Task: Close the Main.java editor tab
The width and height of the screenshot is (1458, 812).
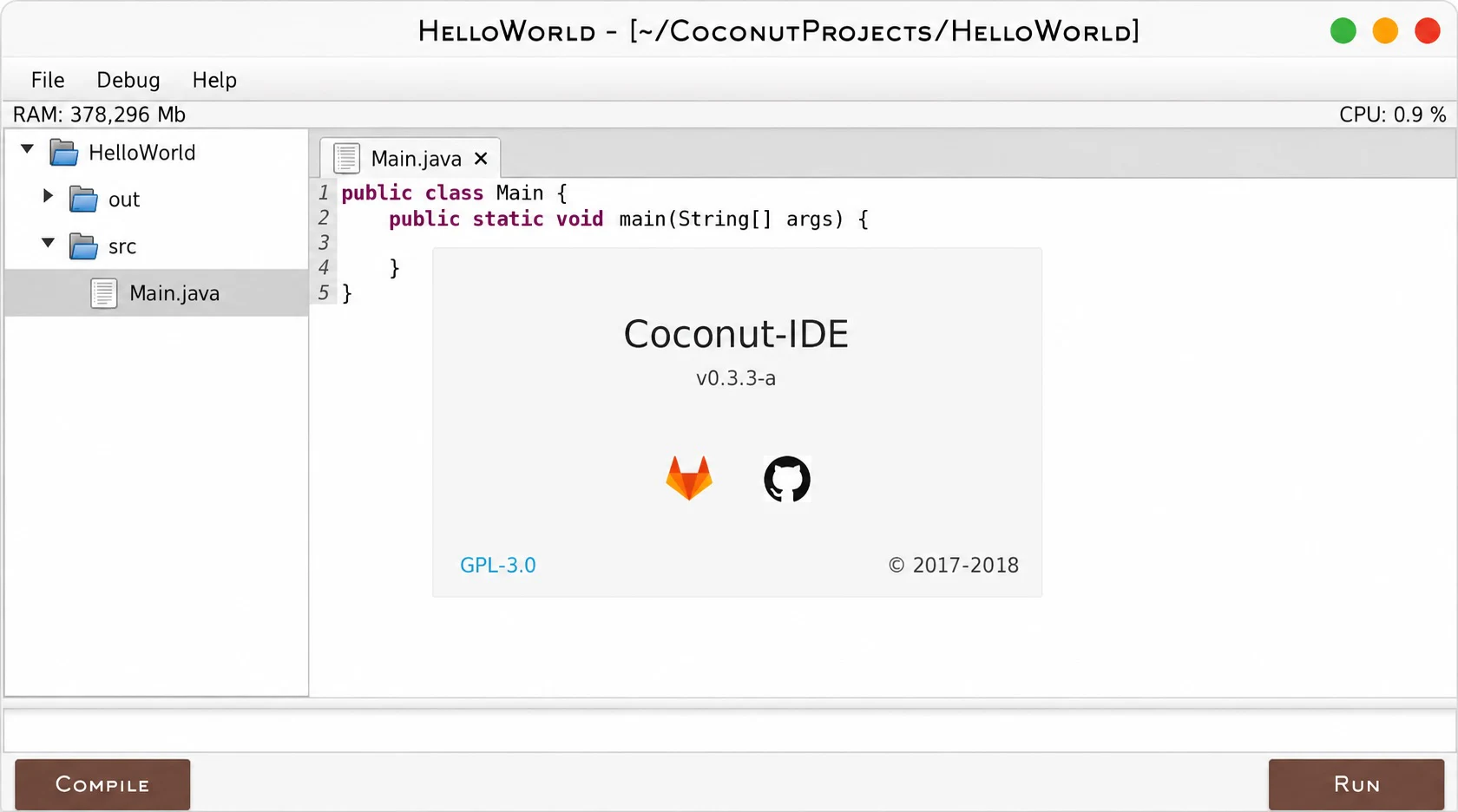Action: click(x=481, y=159)
